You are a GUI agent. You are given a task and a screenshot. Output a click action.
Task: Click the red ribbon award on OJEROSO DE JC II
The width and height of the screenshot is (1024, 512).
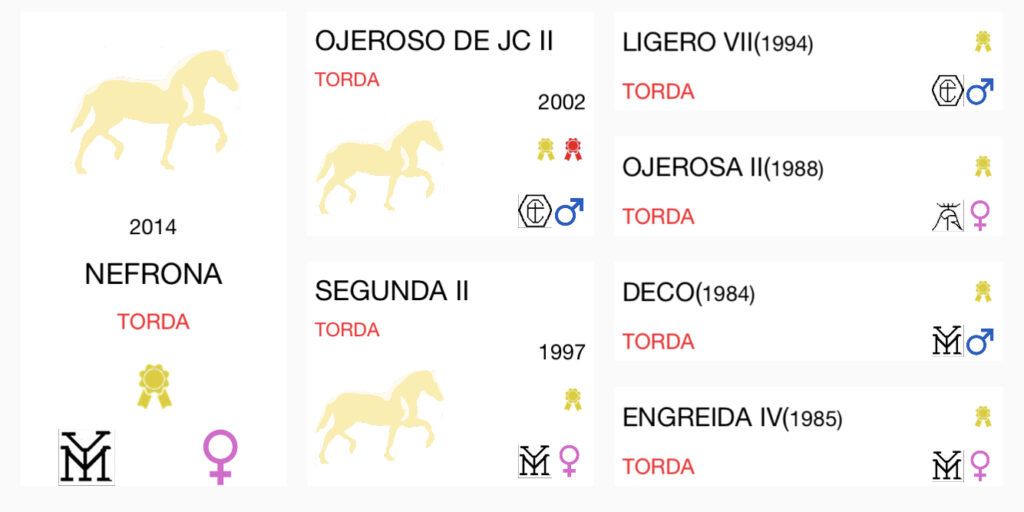click(x=573, y=150)
